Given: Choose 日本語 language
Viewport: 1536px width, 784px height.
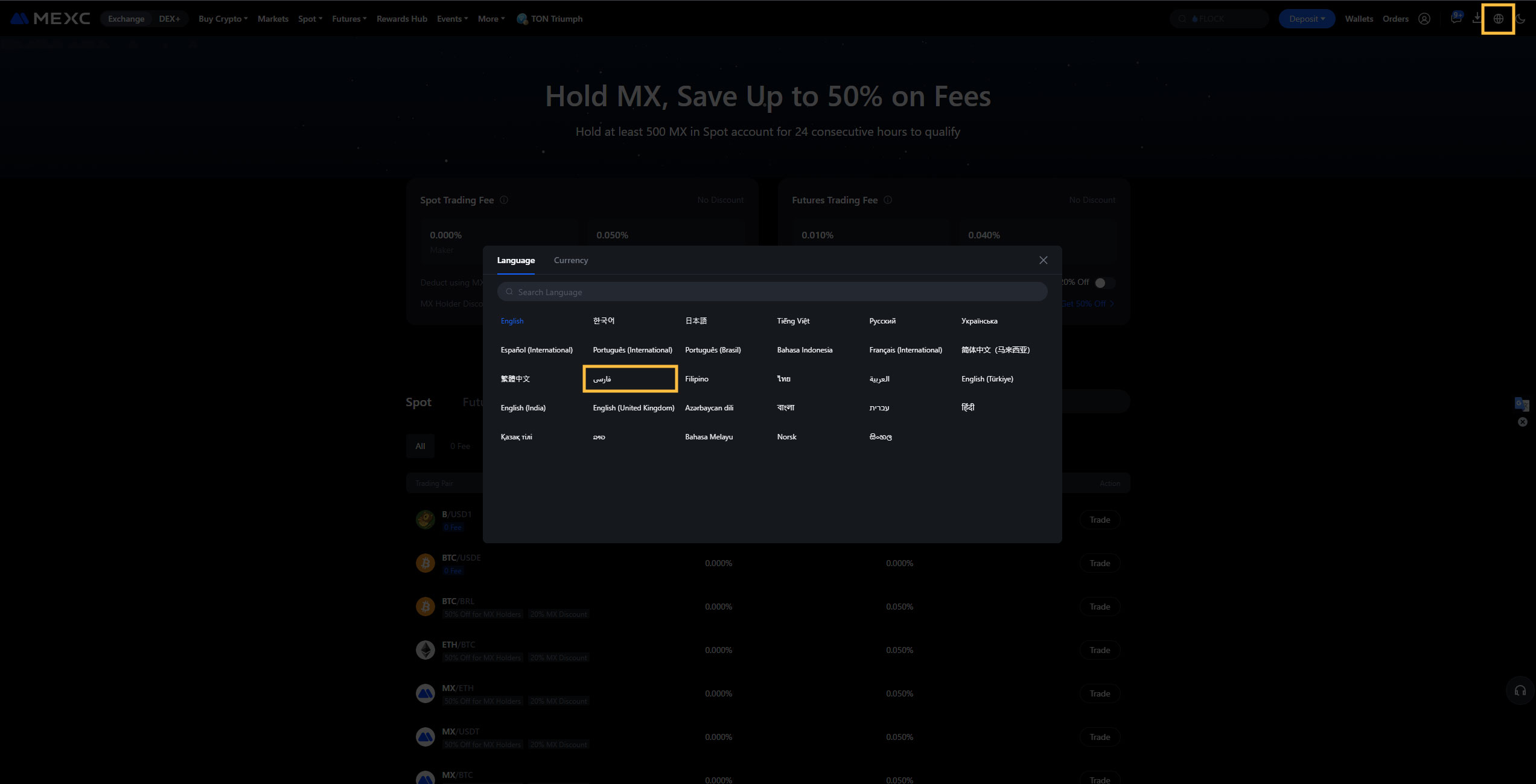Looking at the screenshot, I should pyautogui.click(x=696, y=321).
